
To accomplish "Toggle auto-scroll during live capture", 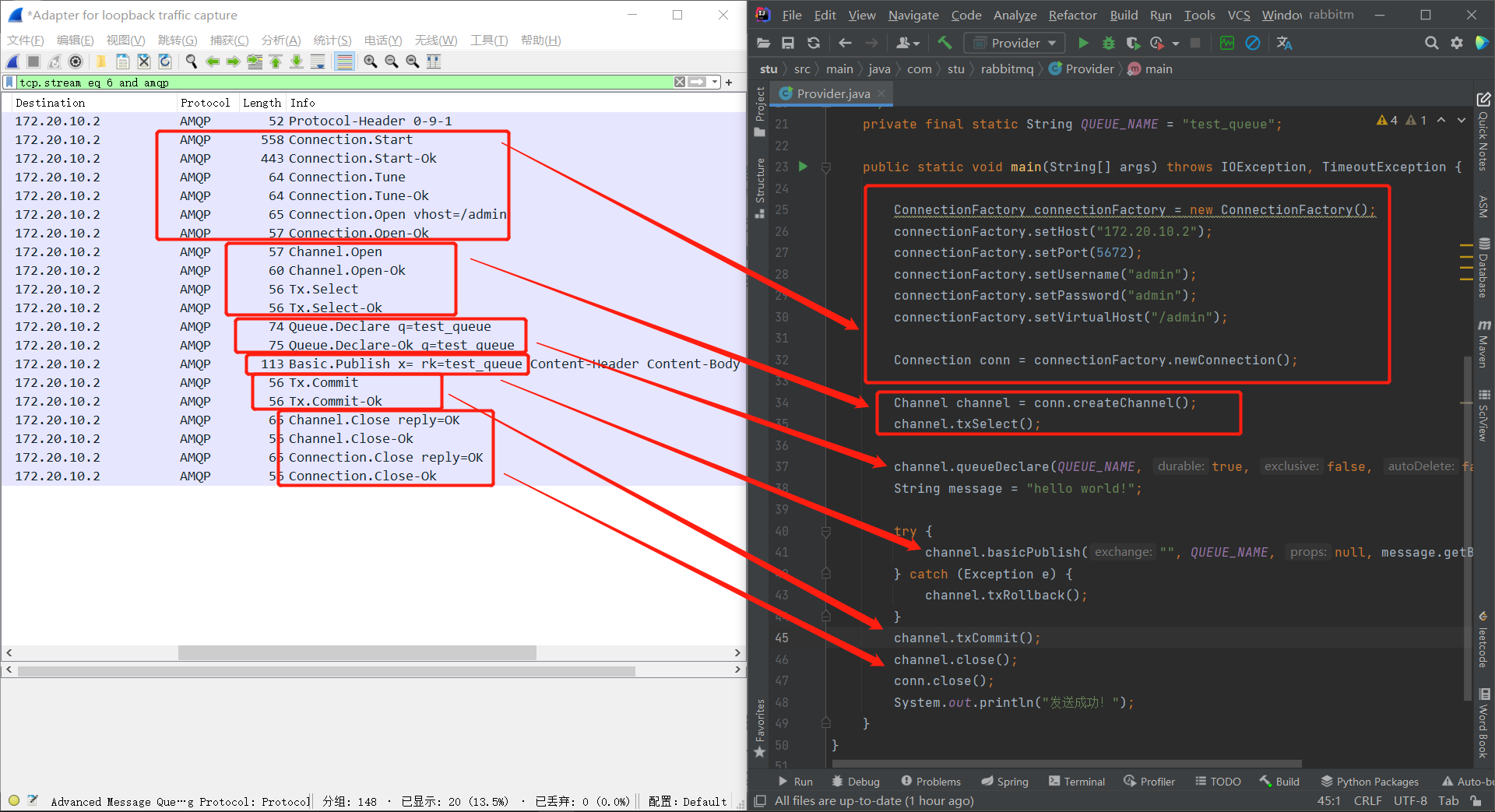I will coord(318,62).
